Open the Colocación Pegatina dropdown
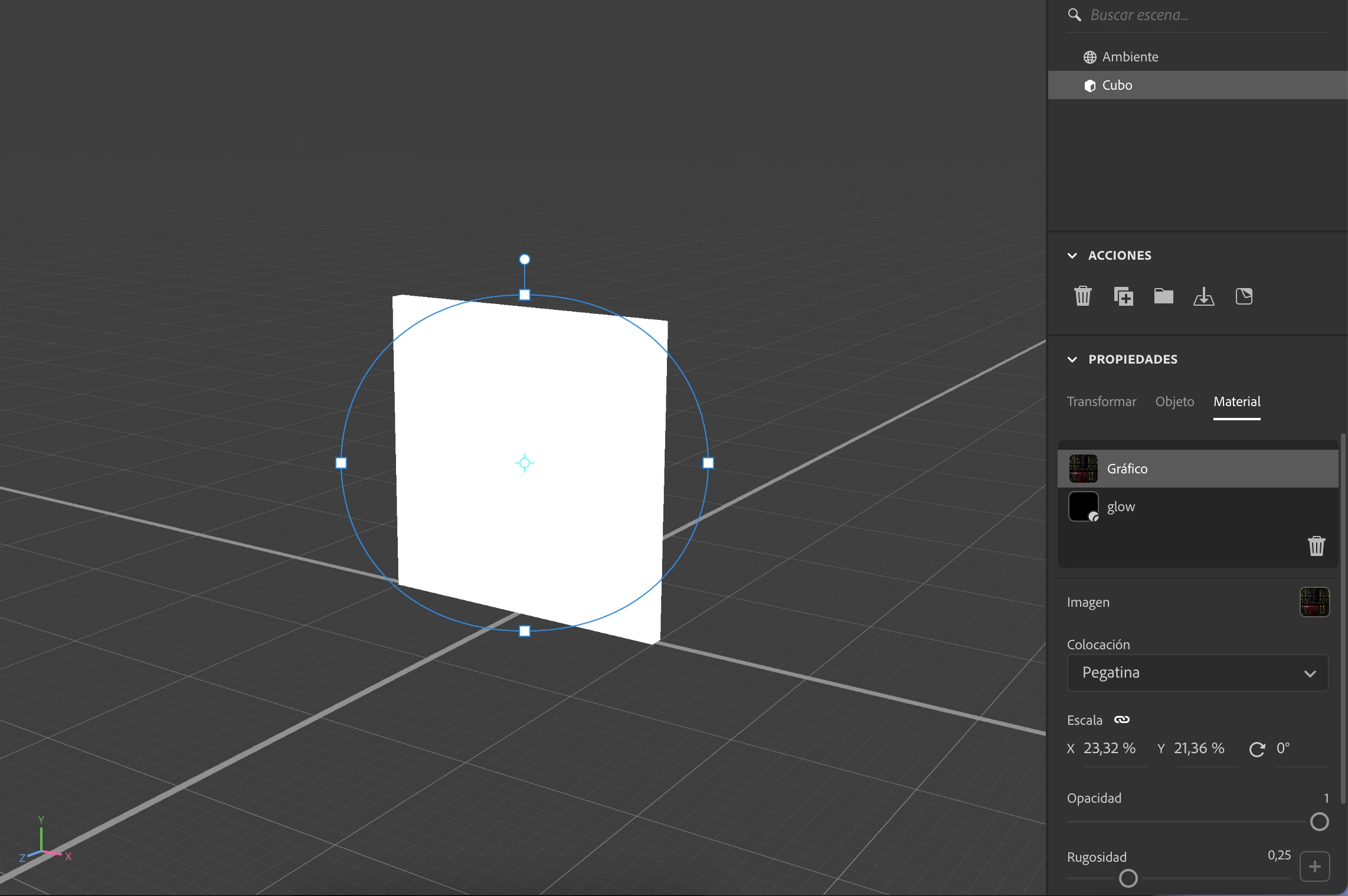 1198,673
